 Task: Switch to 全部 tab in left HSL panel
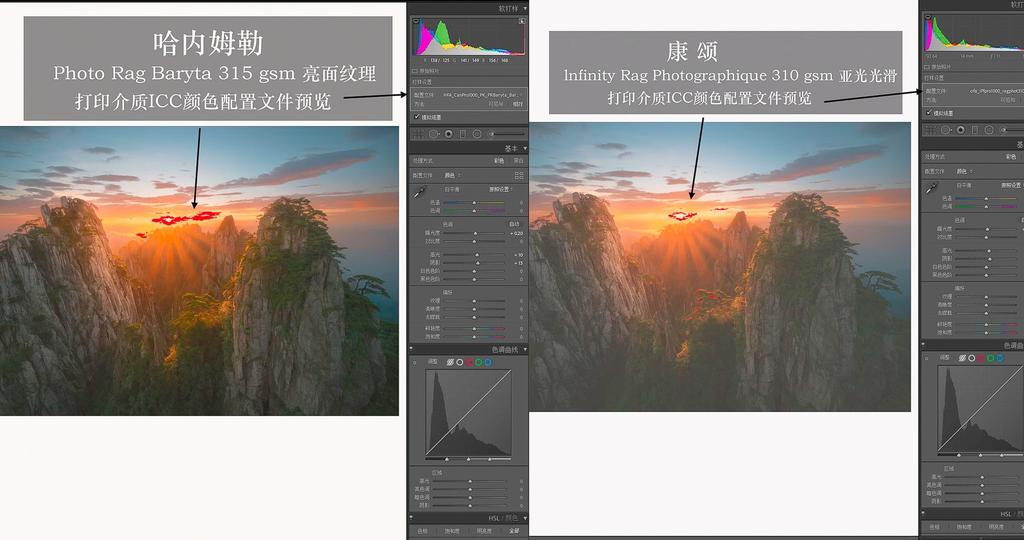click(515, 531)
